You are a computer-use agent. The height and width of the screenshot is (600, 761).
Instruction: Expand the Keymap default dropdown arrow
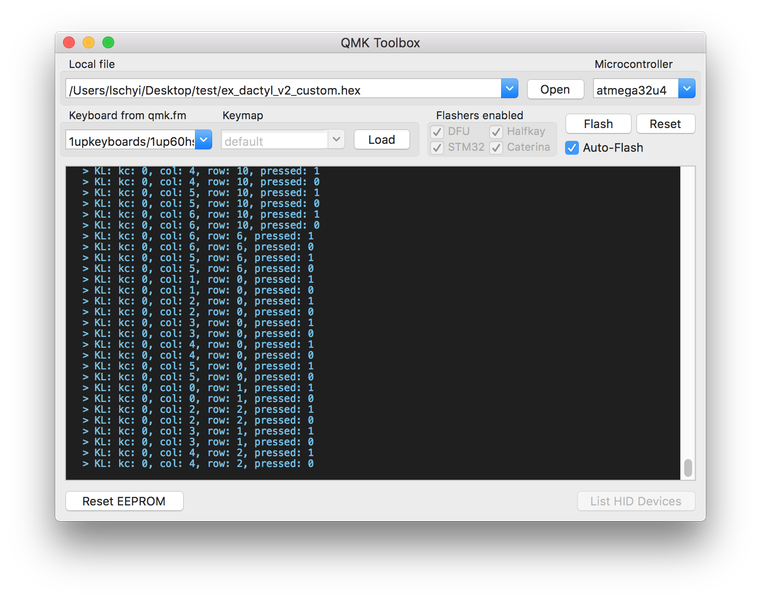click(336, 140)
